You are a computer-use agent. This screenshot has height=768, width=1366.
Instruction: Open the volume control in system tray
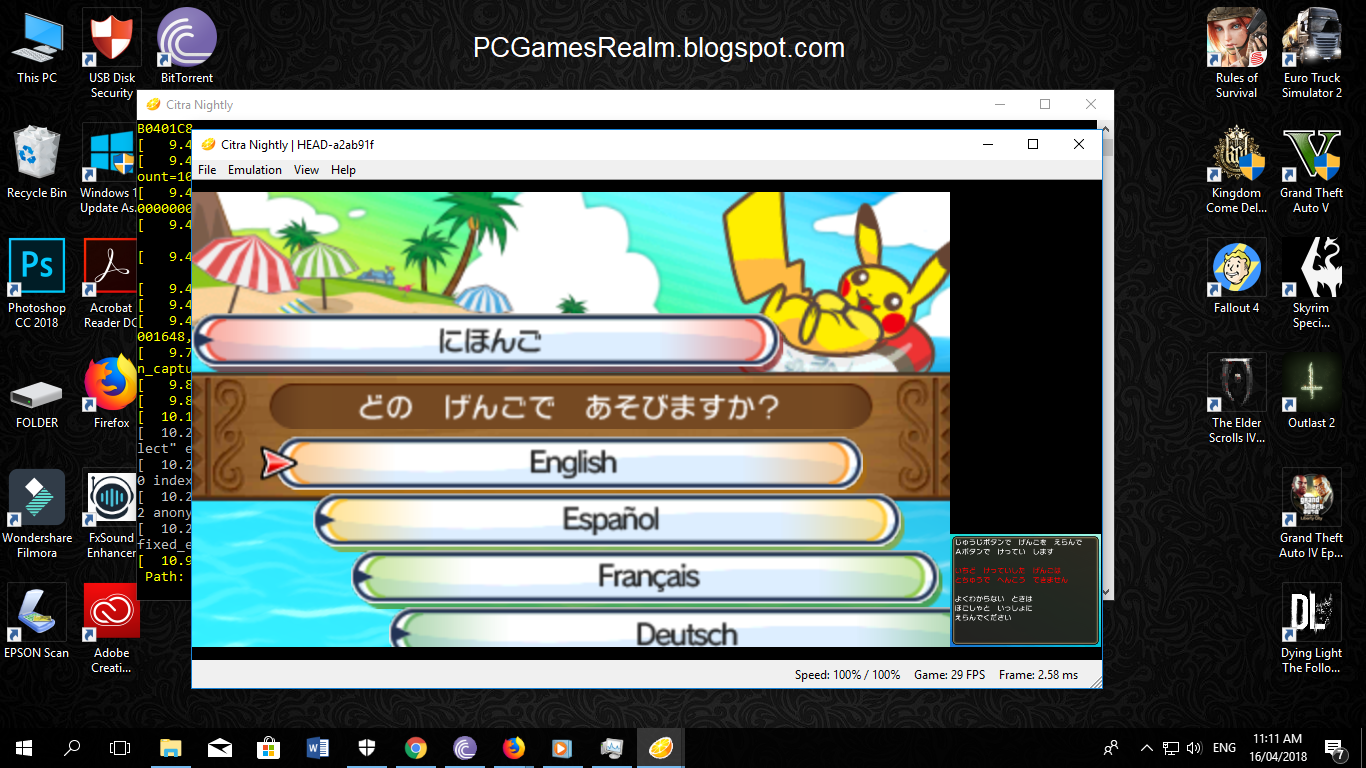[x=1194, y=747]
